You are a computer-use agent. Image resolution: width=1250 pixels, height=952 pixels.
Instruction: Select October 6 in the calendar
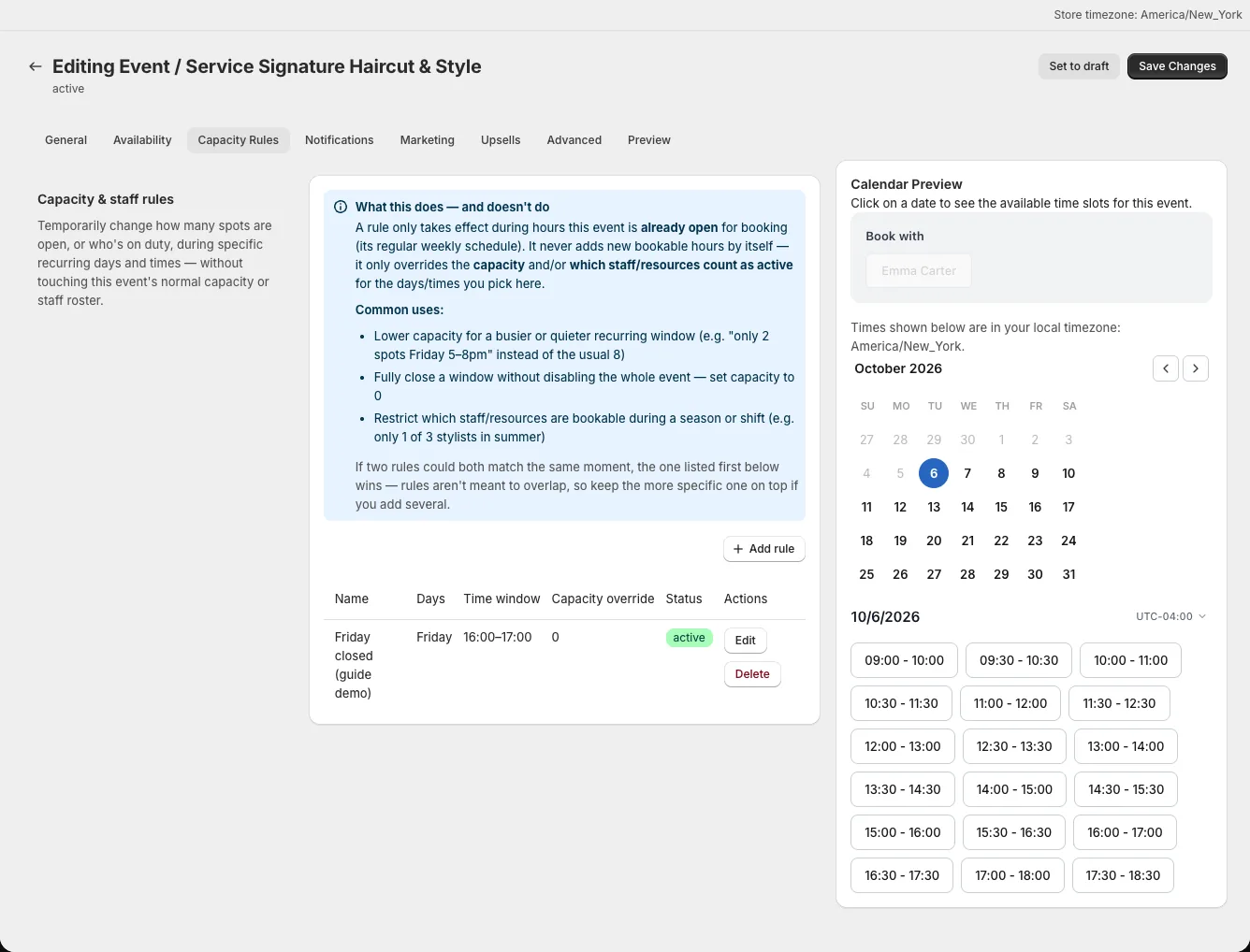tap(934, 473)
